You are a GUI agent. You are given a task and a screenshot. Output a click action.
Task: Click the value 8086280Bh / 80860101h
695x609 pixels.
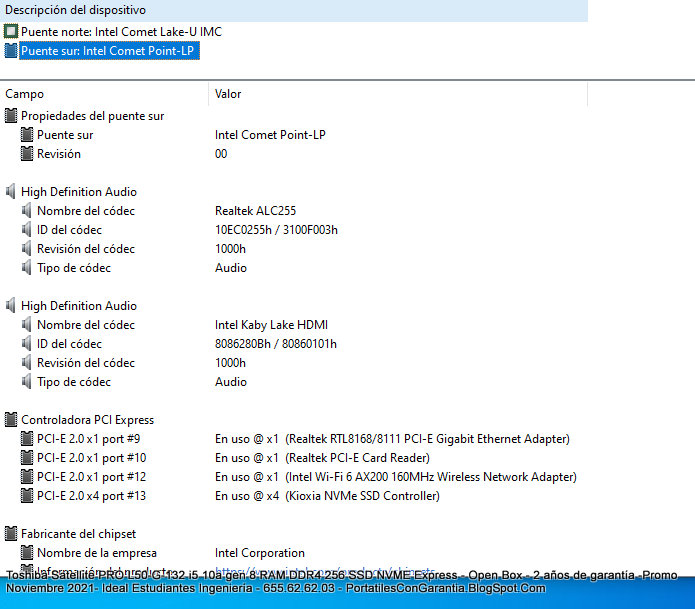276,344
